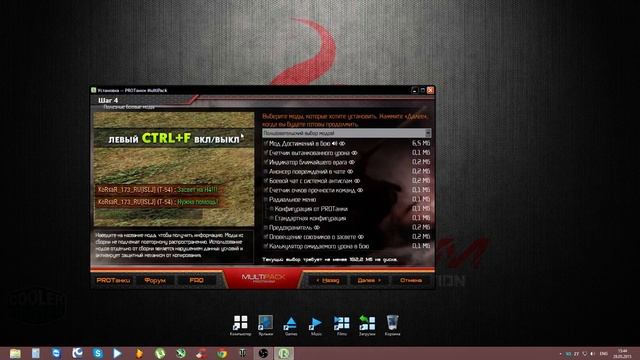The width and height of the screenshot is (640, 360).
Task: Click the PROТанки link button
Action: coord(113,280)
